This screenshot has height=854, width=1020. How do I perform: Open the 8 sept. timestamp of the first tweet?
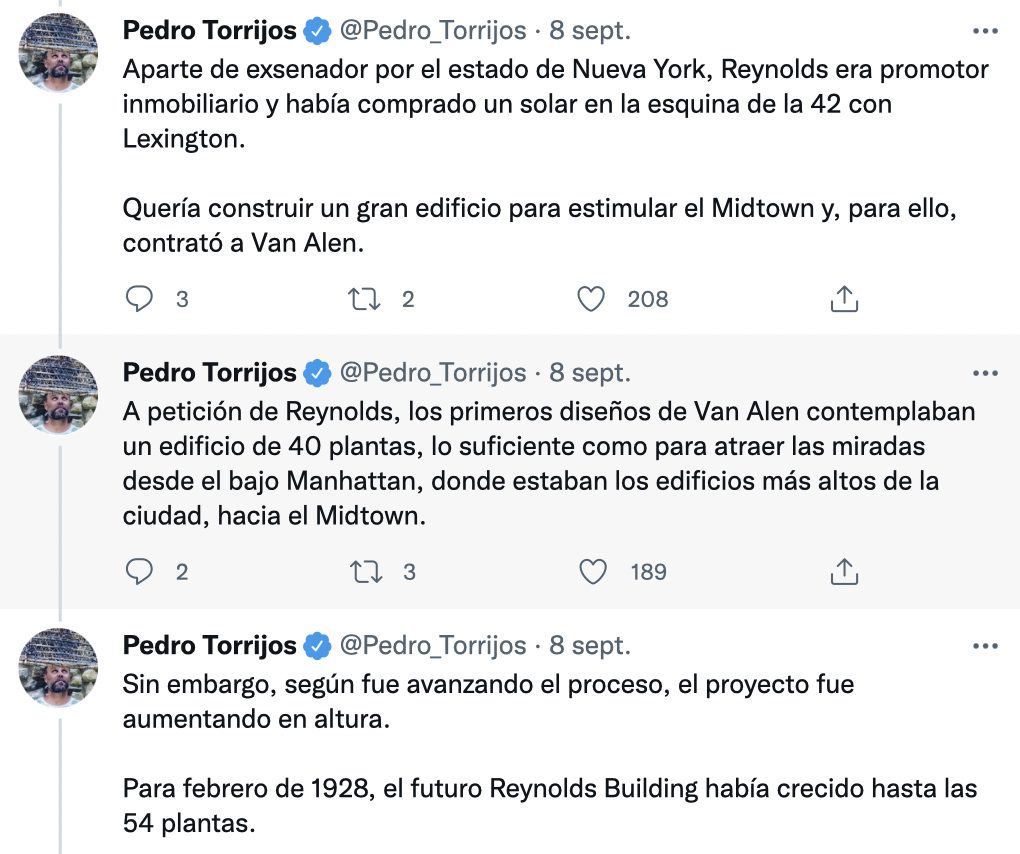click(x=590, y=31)
